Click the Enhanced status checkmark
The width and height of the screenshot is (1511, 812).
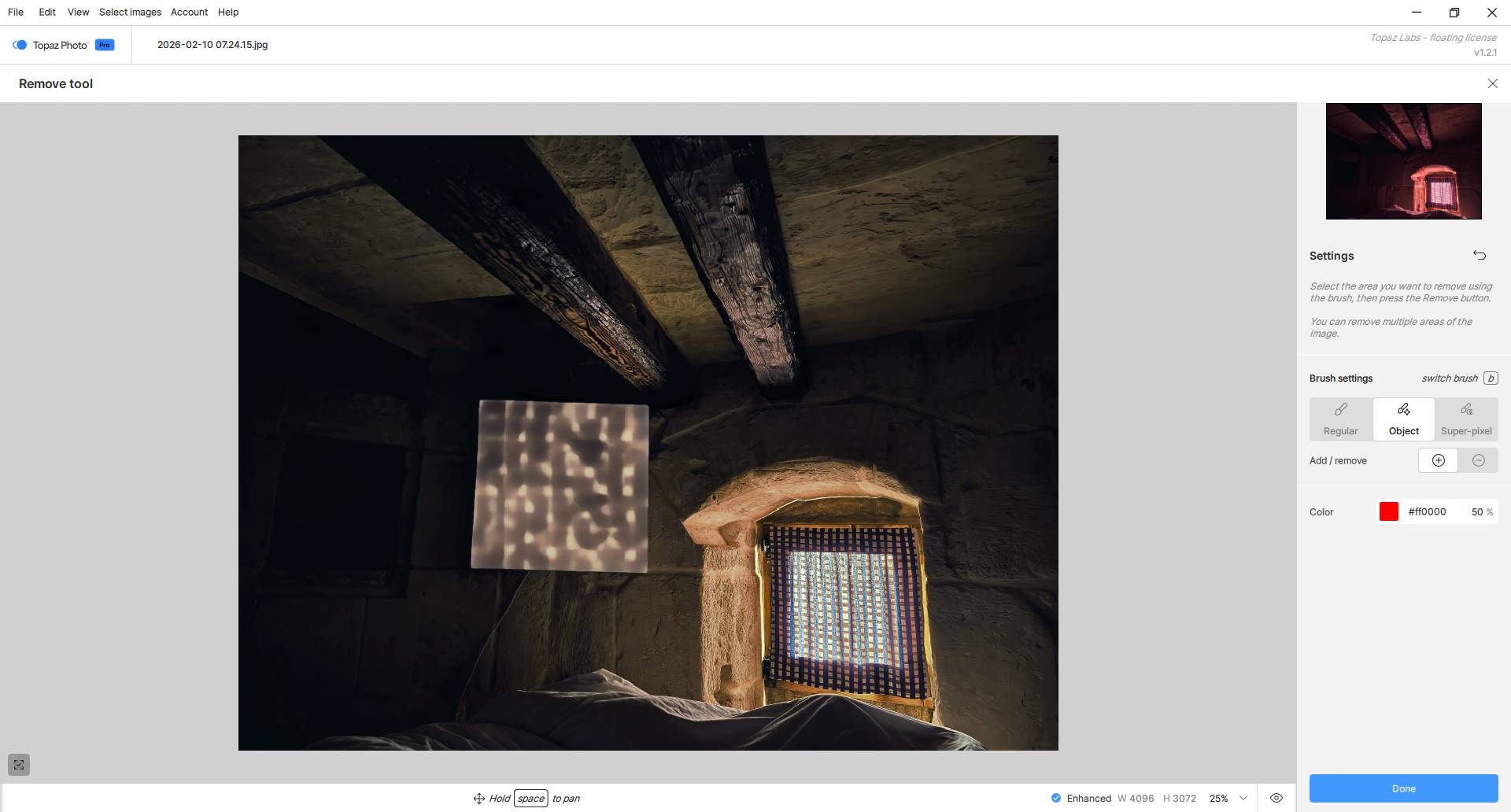[x=1056, y=798]
